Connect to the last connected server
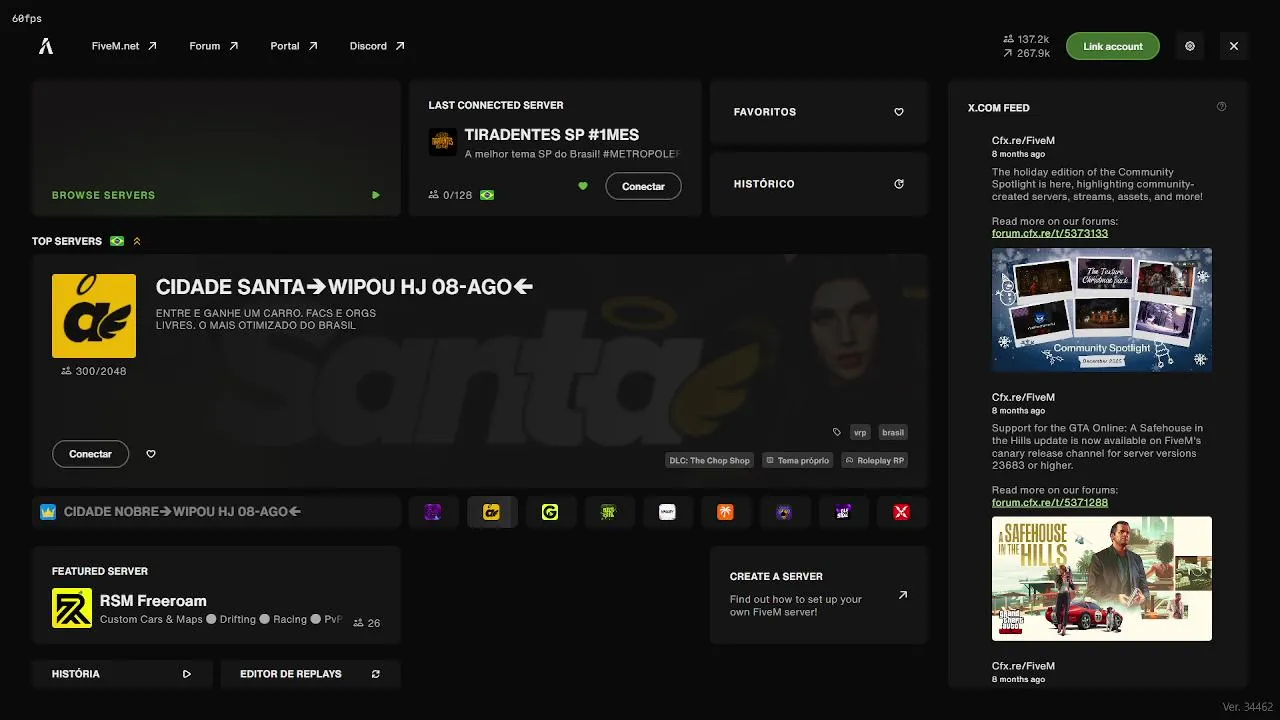Image resolution: width=1280 pixels, height=720 pixels. 643,186
